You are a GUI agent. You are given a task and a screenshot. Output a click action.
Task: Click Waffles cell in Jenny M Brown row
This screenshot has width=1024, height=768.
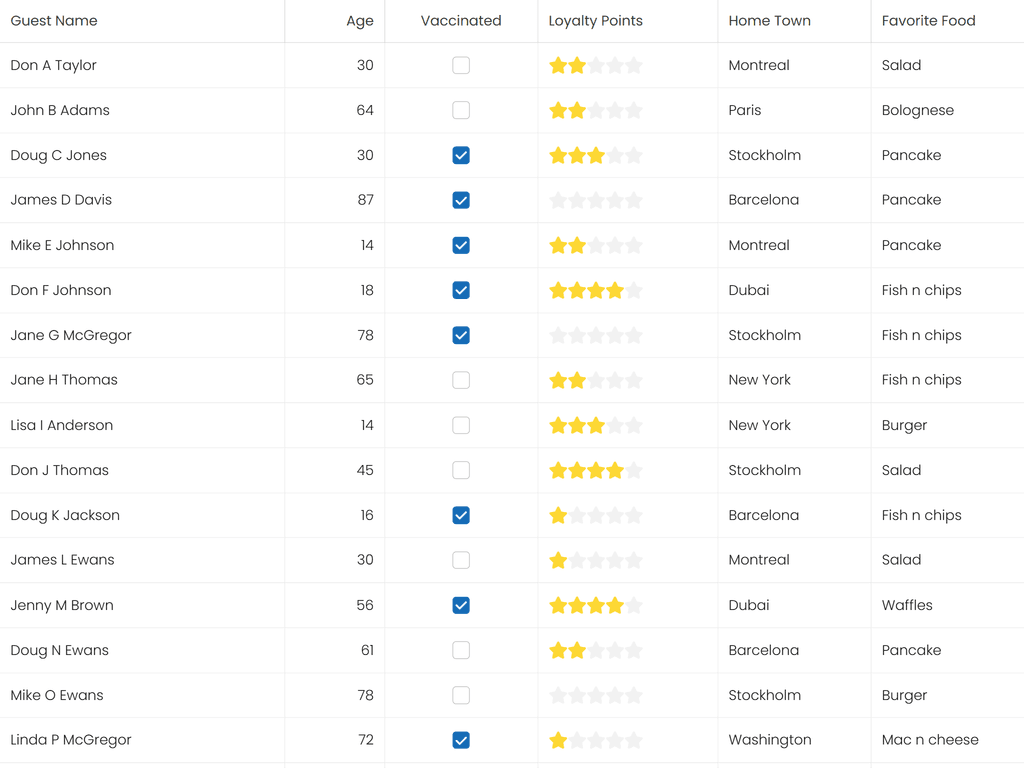(x=907, y=605)
